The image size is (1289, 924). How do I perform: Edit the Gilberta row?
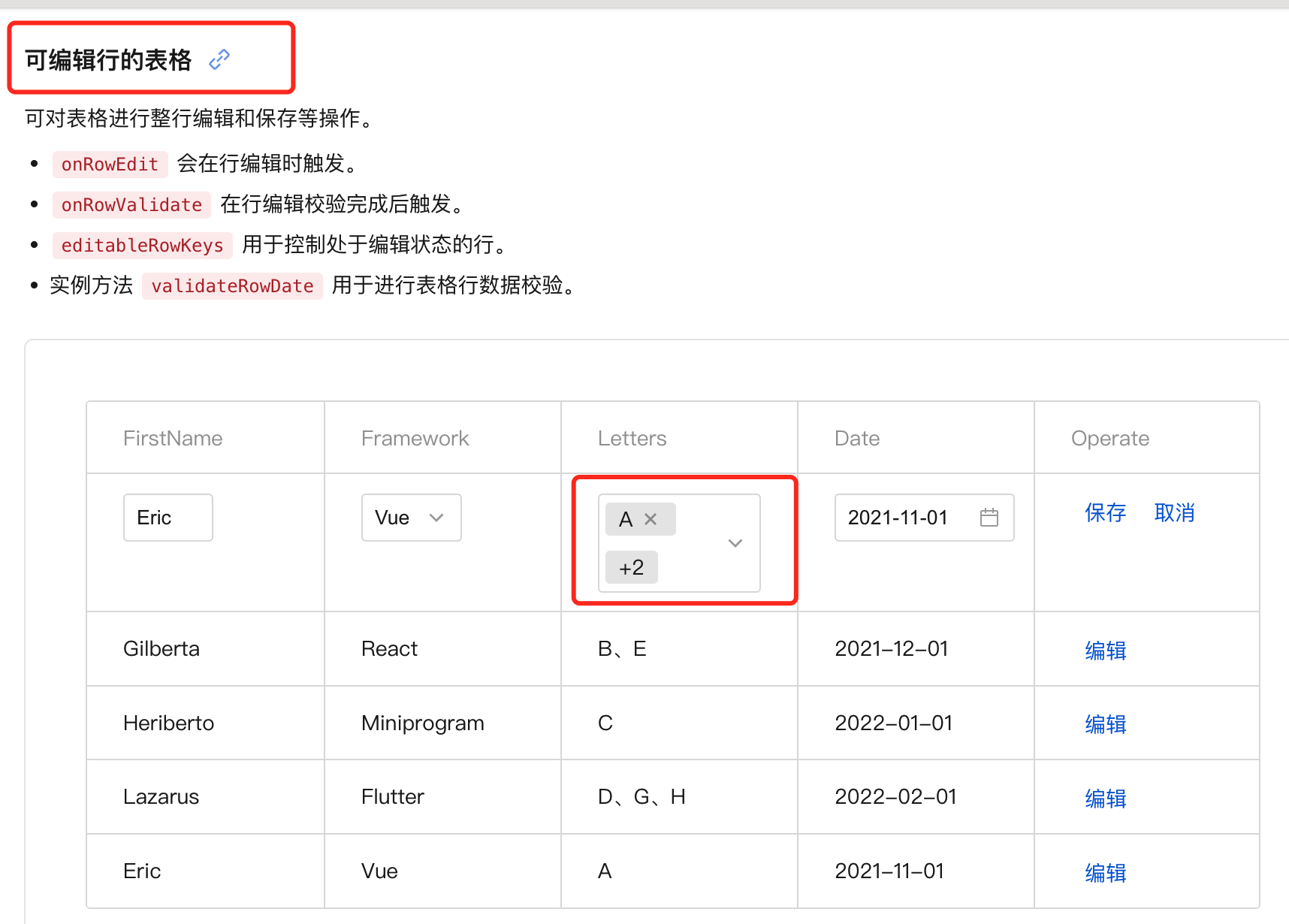pos(1106,651)
